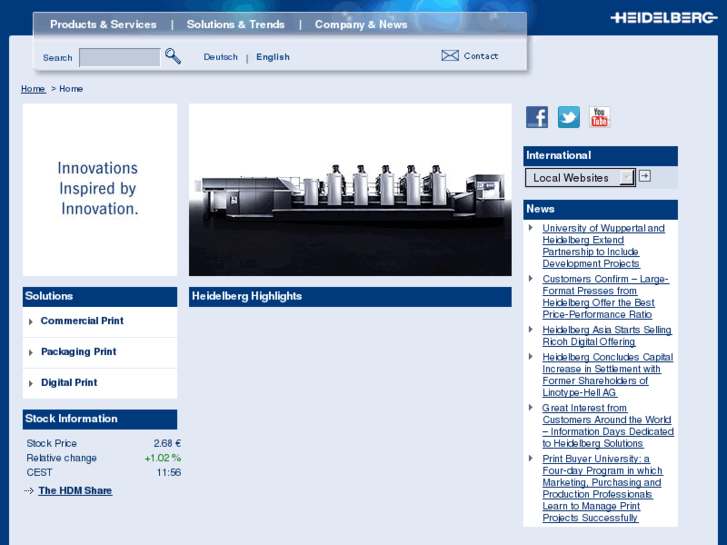
Task: Open The HDM Share link
Action: click(x=75, y=490)
